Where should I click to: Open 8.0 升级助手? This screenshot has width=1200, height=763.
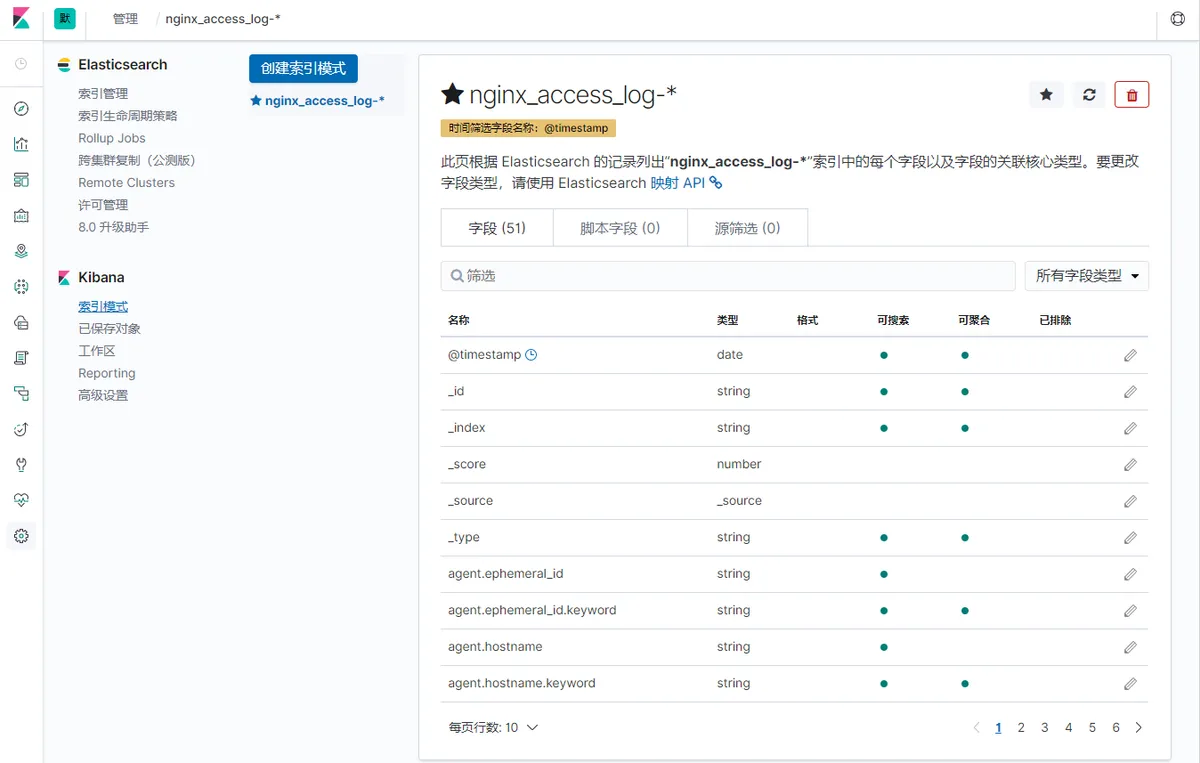pyautogui.click(x=114, y=227)
